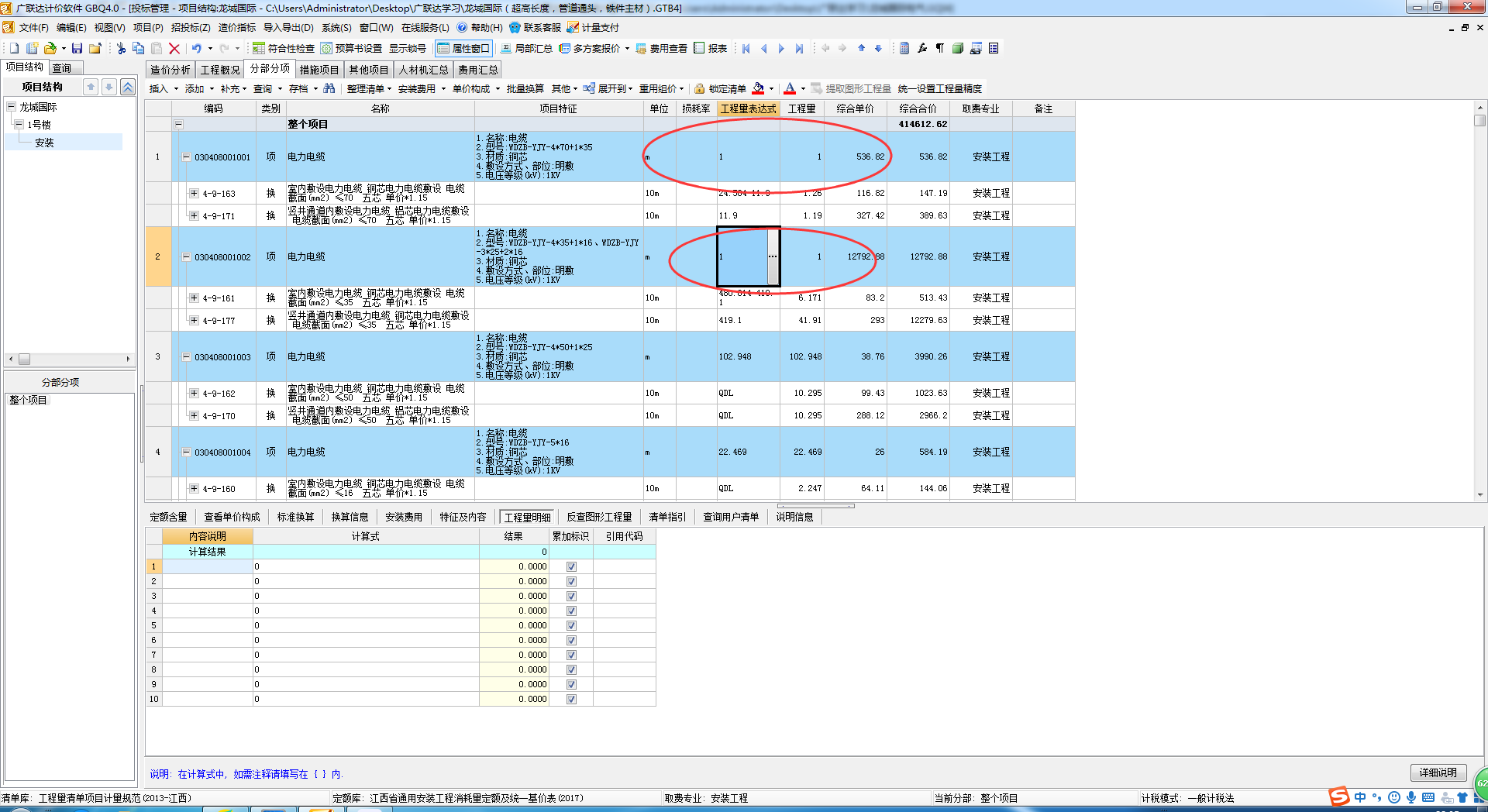Viewport: 1488px width, 812px height.
Task: Click the 局部汇总 partial summary icon
Action: click(x=526, y=48)
